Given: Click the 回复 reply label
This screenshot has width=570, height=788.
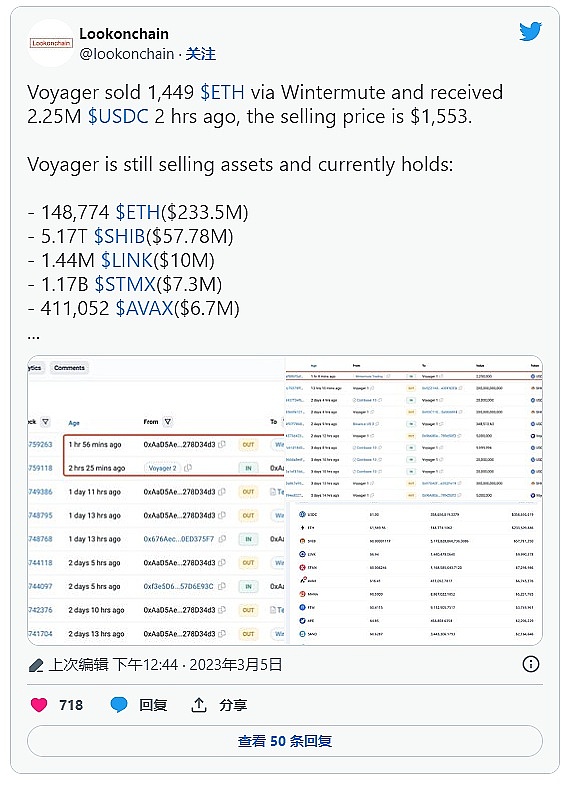Looking at the screenshot, I should pos(153,705).
